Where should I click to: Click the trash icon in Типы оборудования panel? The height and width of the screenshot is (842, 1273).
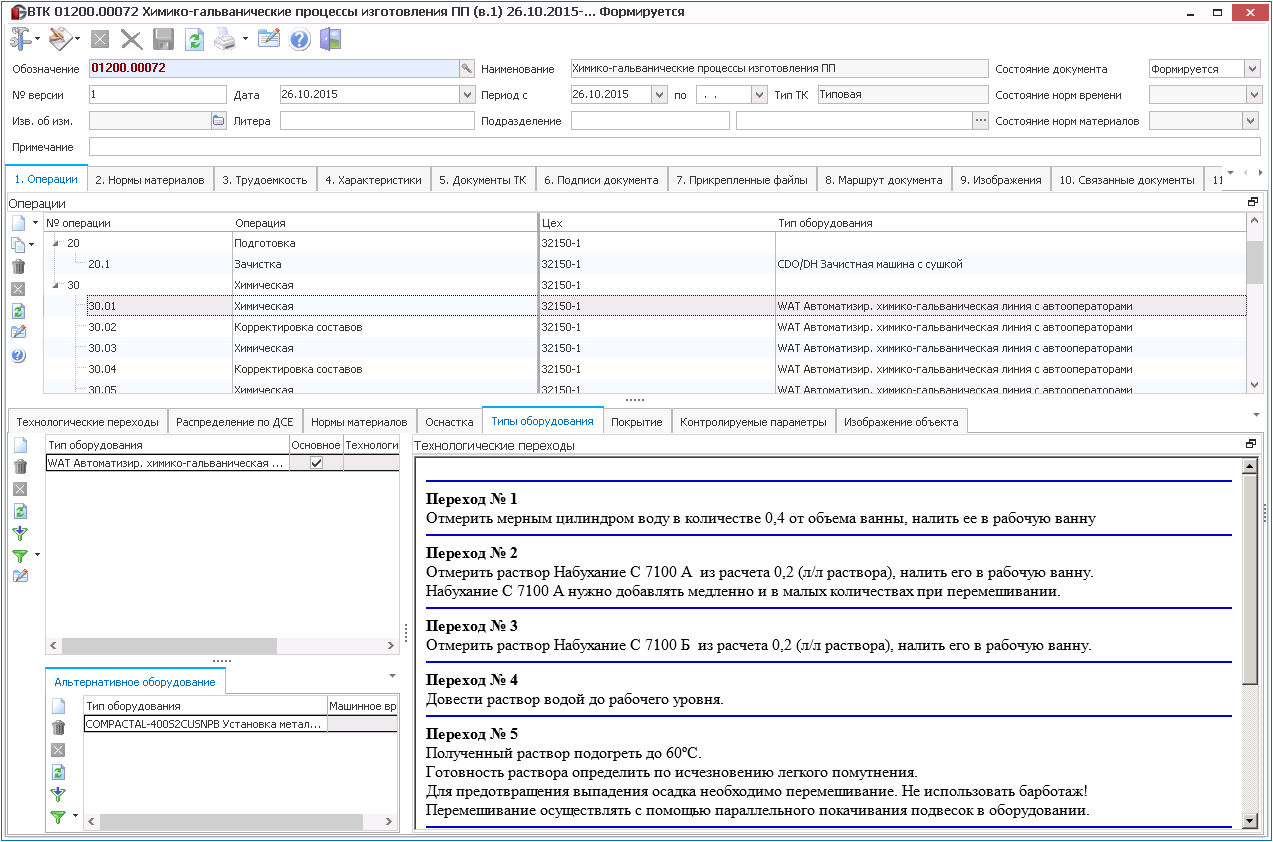point(20,467)
